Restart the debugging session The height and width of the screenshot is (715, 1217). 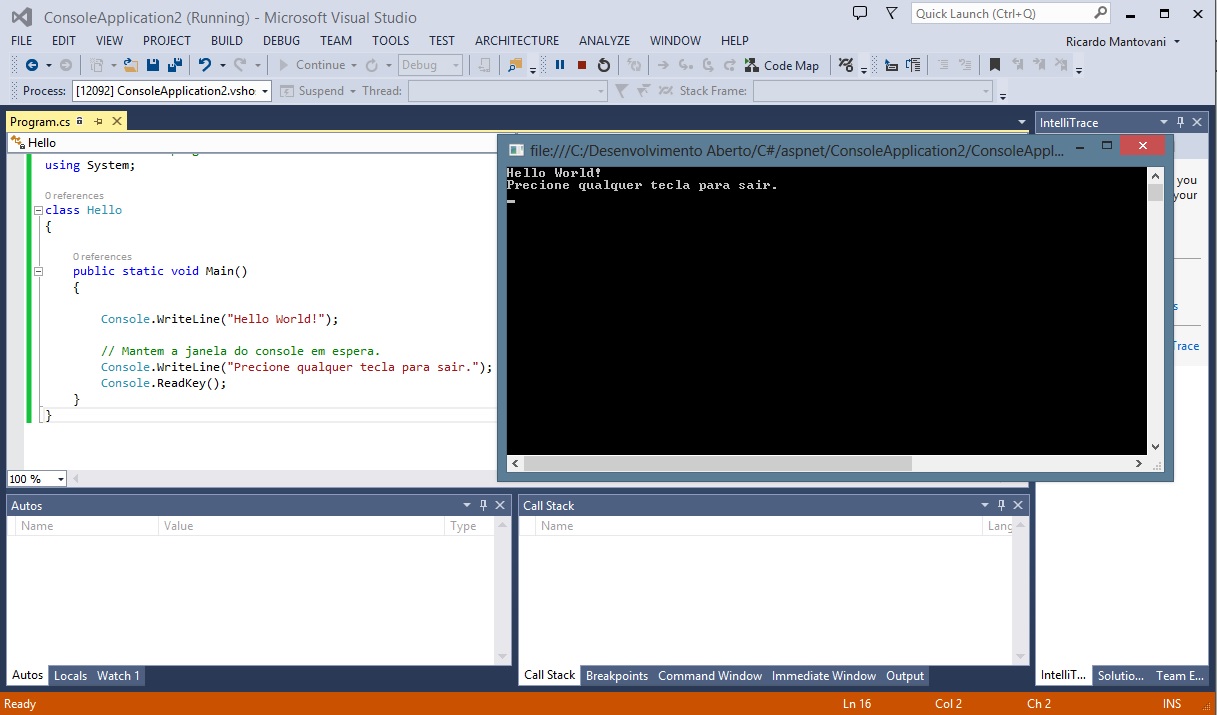604,65
